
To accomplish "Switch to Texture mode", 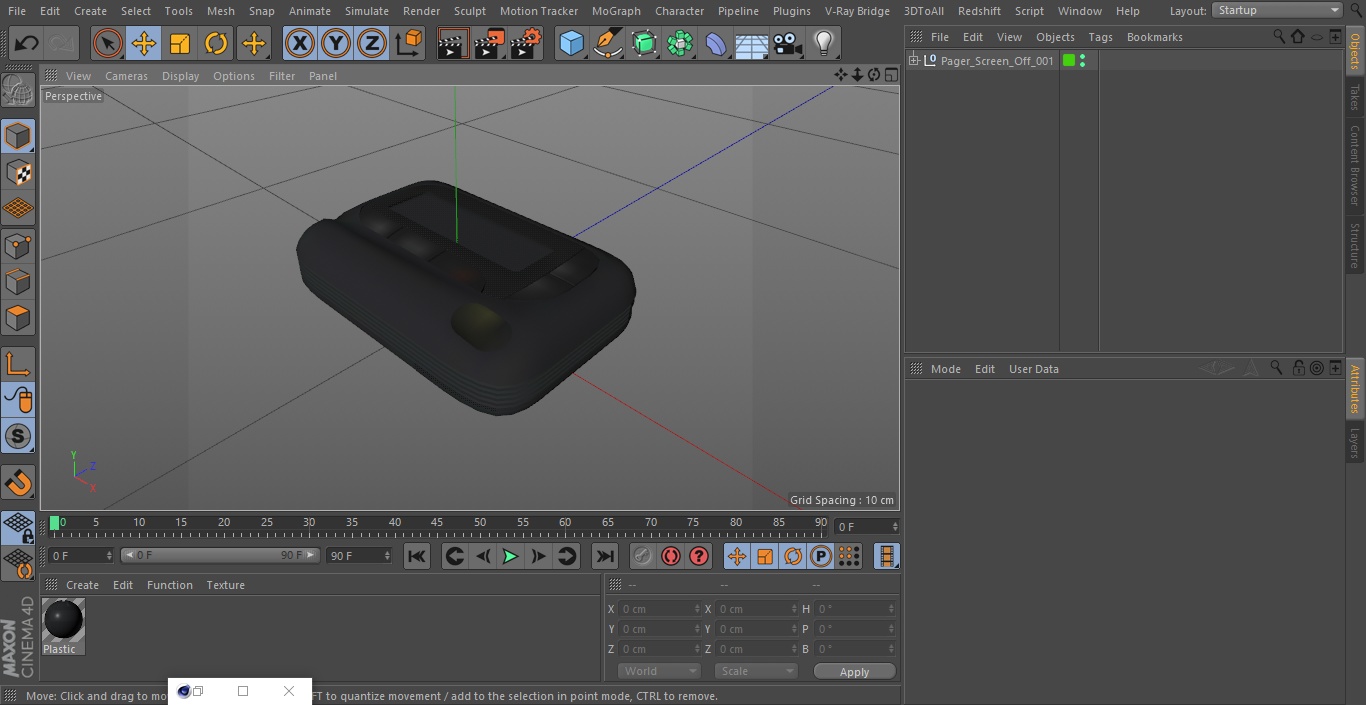I will click(18, 173).
